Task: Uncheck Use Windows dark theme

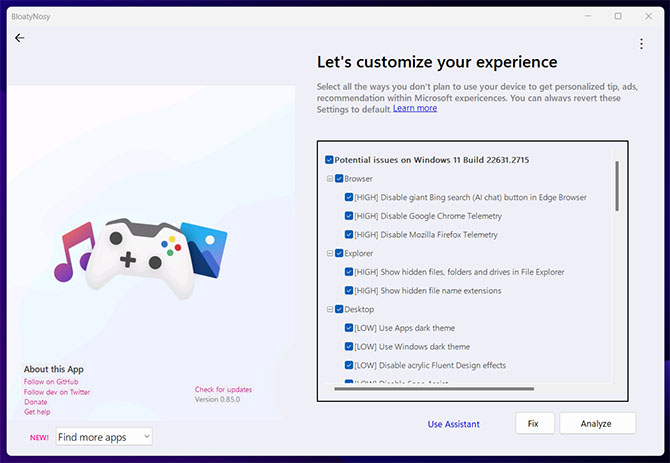Action: coord(349,346)
